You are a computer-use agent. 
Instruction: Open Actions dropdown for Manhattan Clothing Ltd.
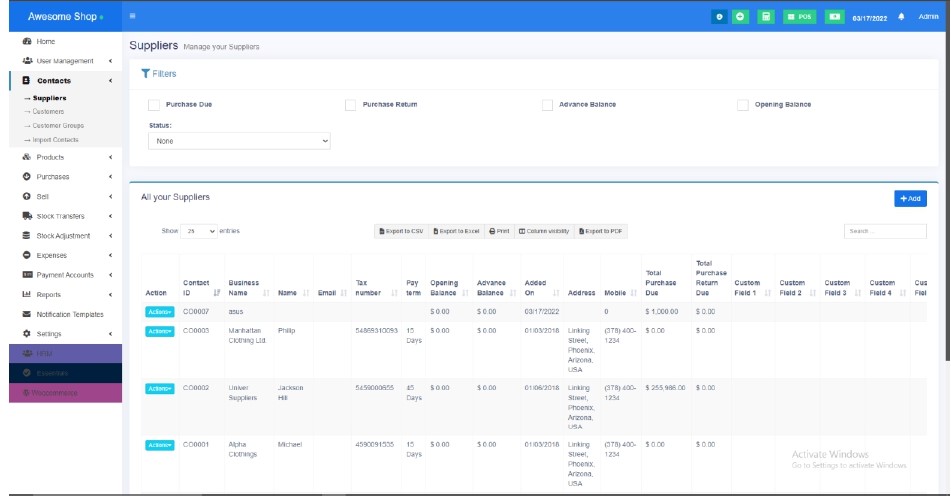tap(160, 331)
